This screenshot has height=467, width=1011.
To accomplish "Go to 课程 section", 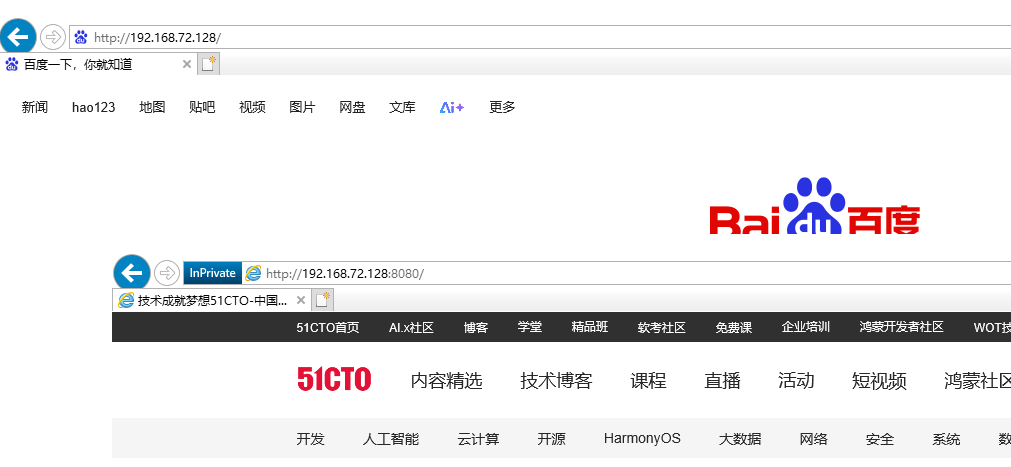I will tap(648, 381).
